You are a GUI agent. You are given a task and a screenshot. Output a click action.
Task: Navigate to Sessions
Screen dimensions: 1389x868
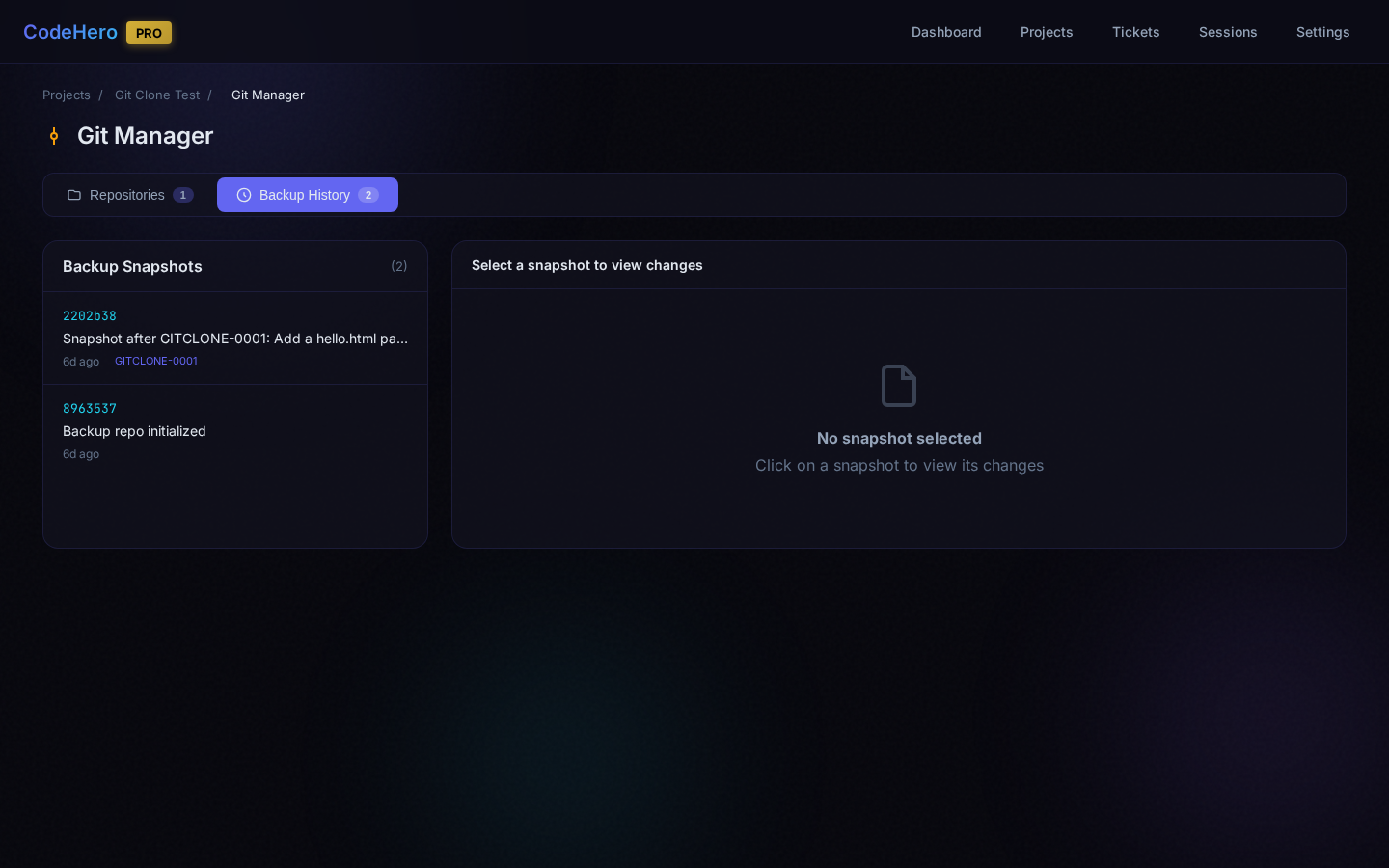click(x=1227, y=32)
